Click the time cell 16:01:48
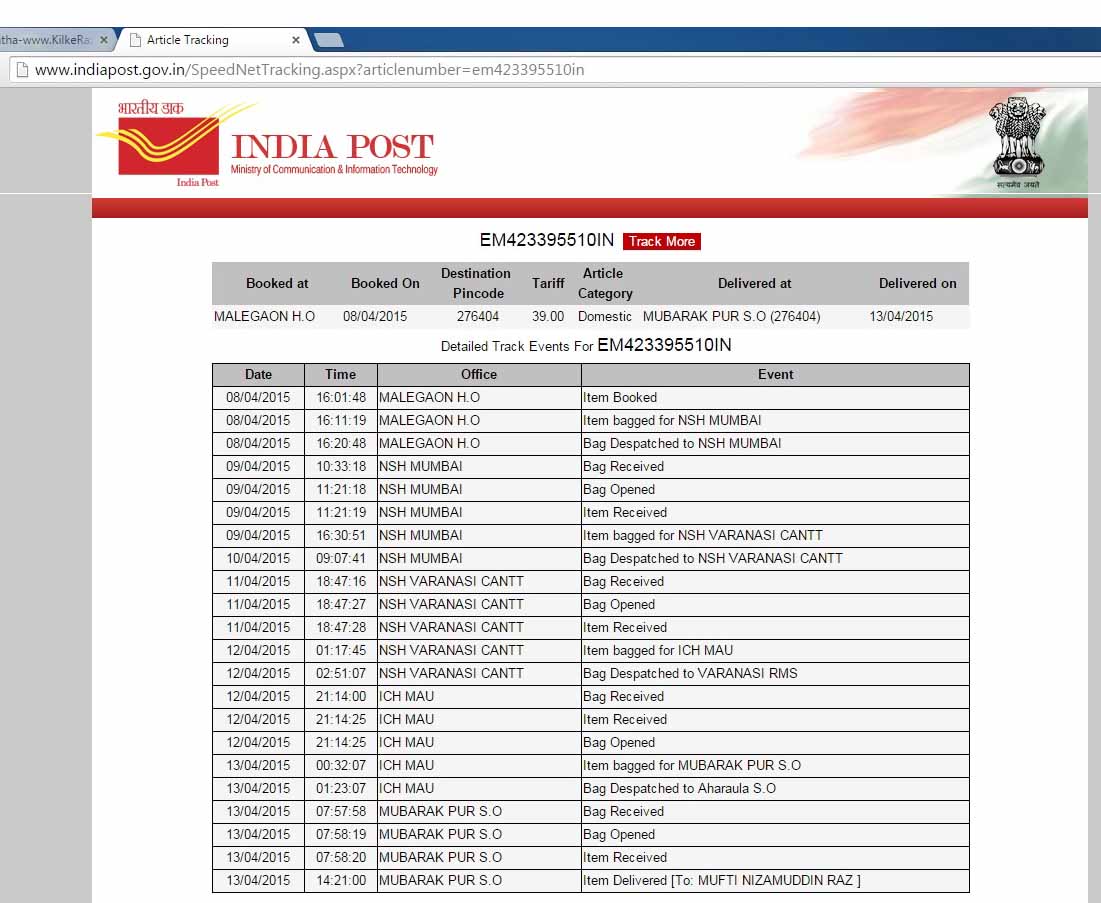This screenshot has width=1101, height=903. pyautogui.click(x=341, y=397)
